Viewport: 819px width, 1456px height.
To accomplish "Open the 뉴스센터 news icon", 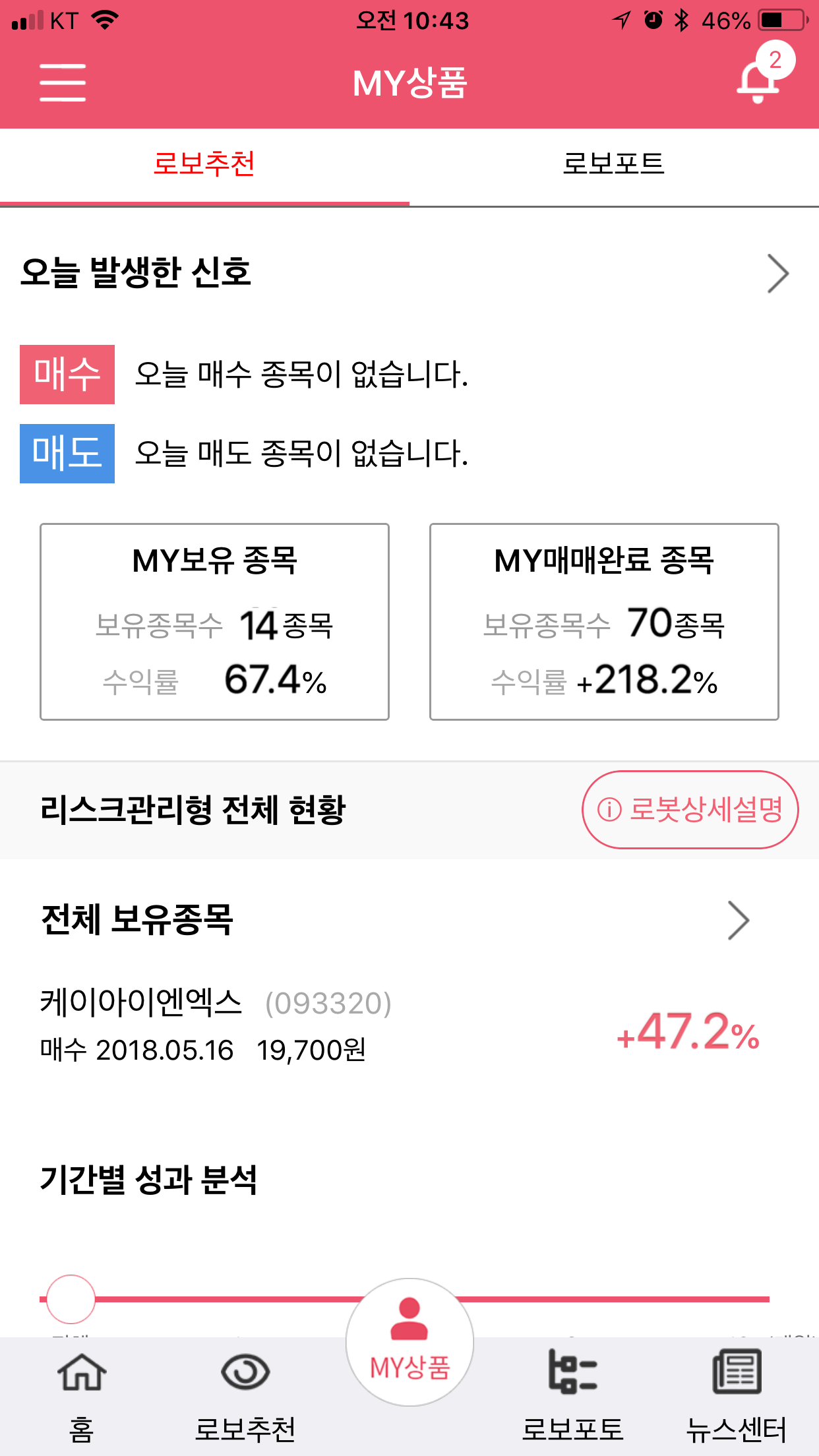I will 737,1373.
